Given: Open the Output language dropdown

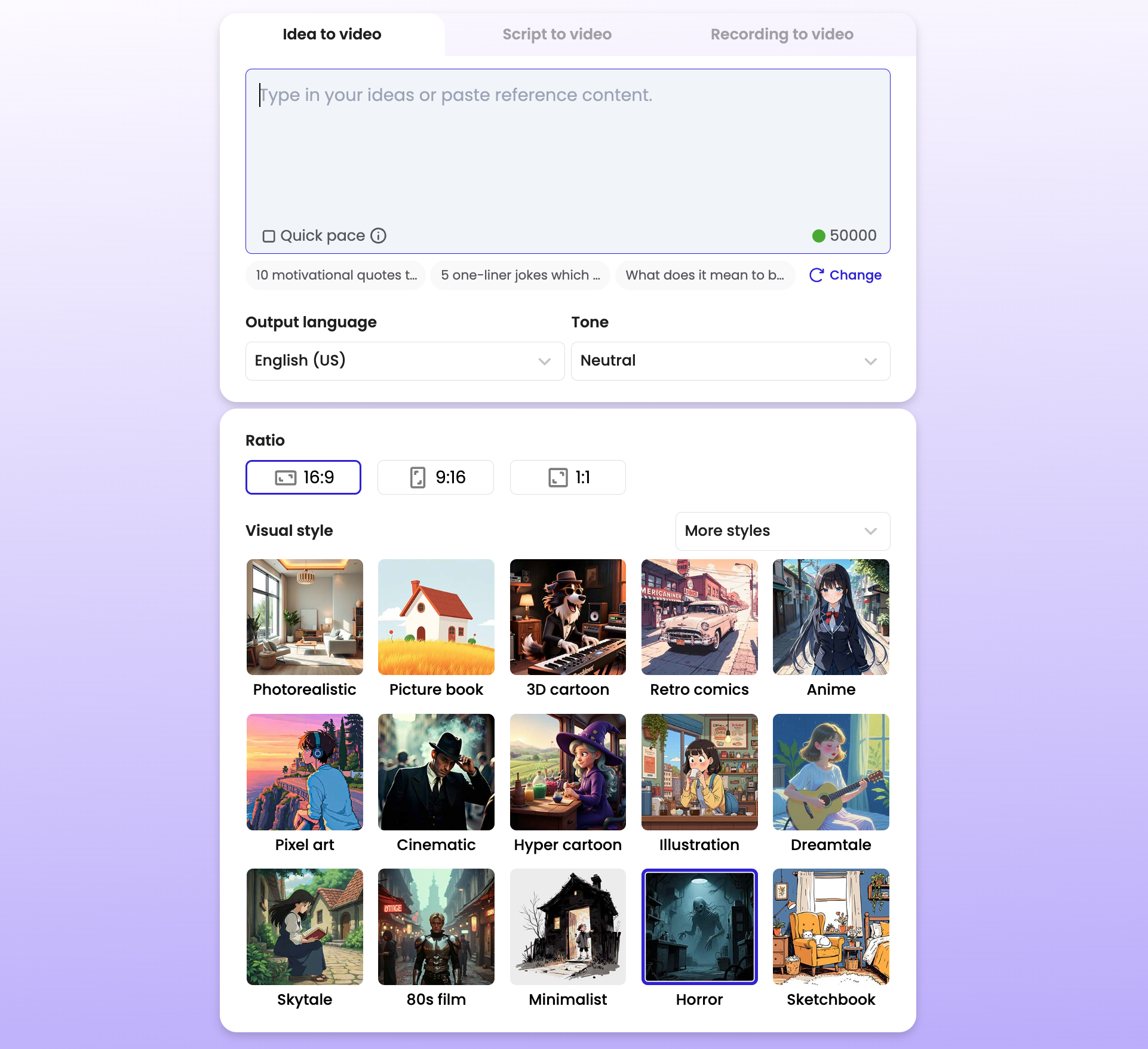Looking at the screenshot, I should click(405, 361).
